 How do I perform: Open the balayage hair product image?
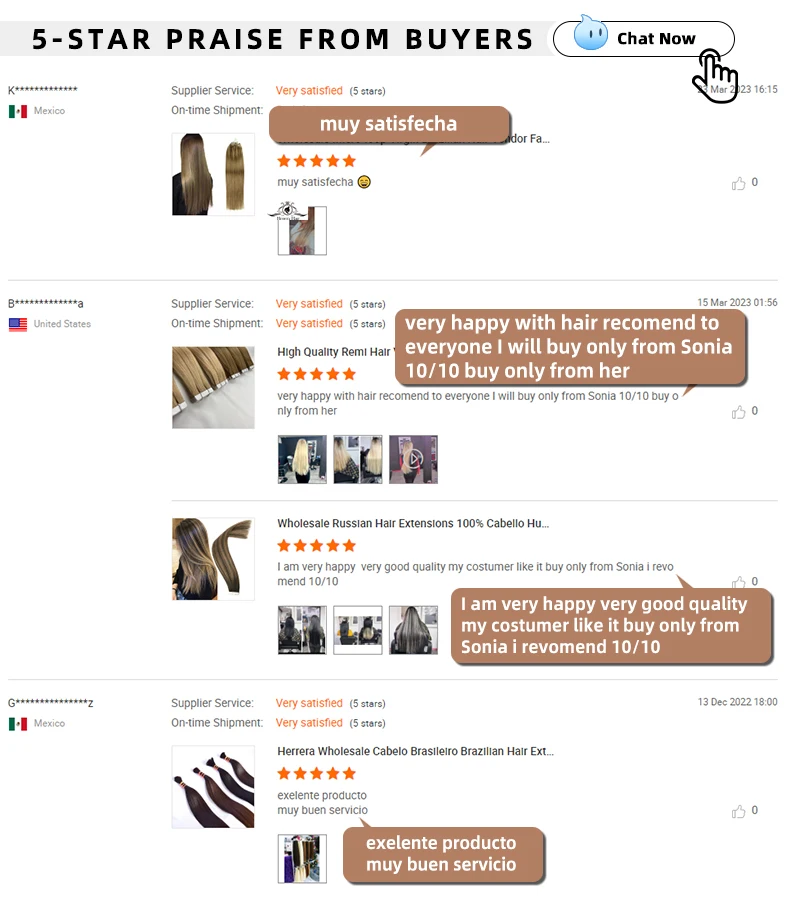pyautogui.click(x=213, y=559)
